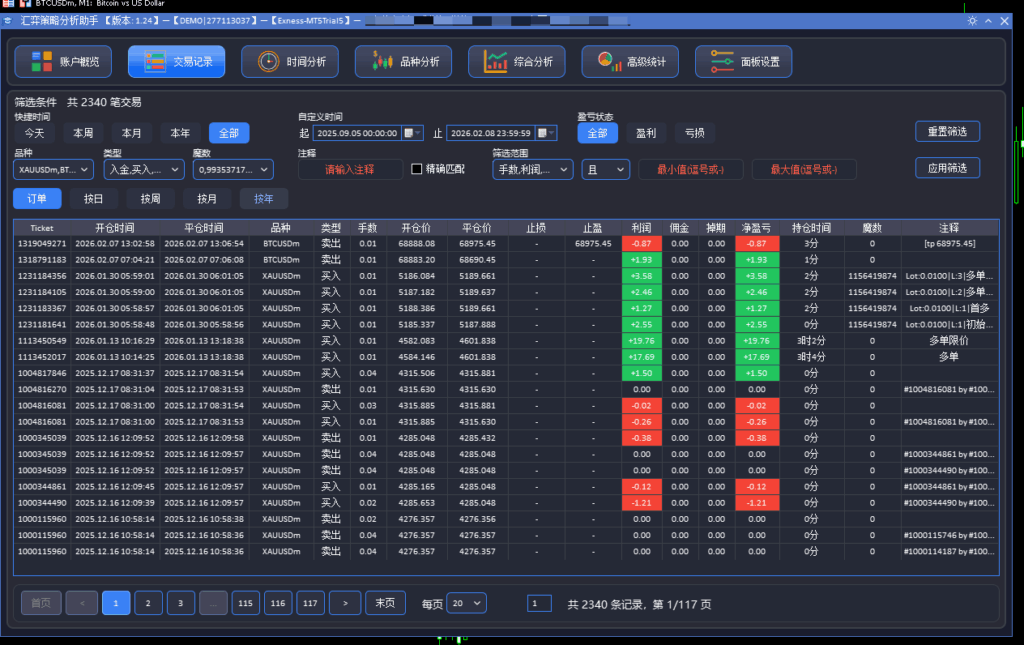Switch to the 按月 tab
Image resolution: width=1024 pixels, height=645 pixels.
tap(207, 198)
